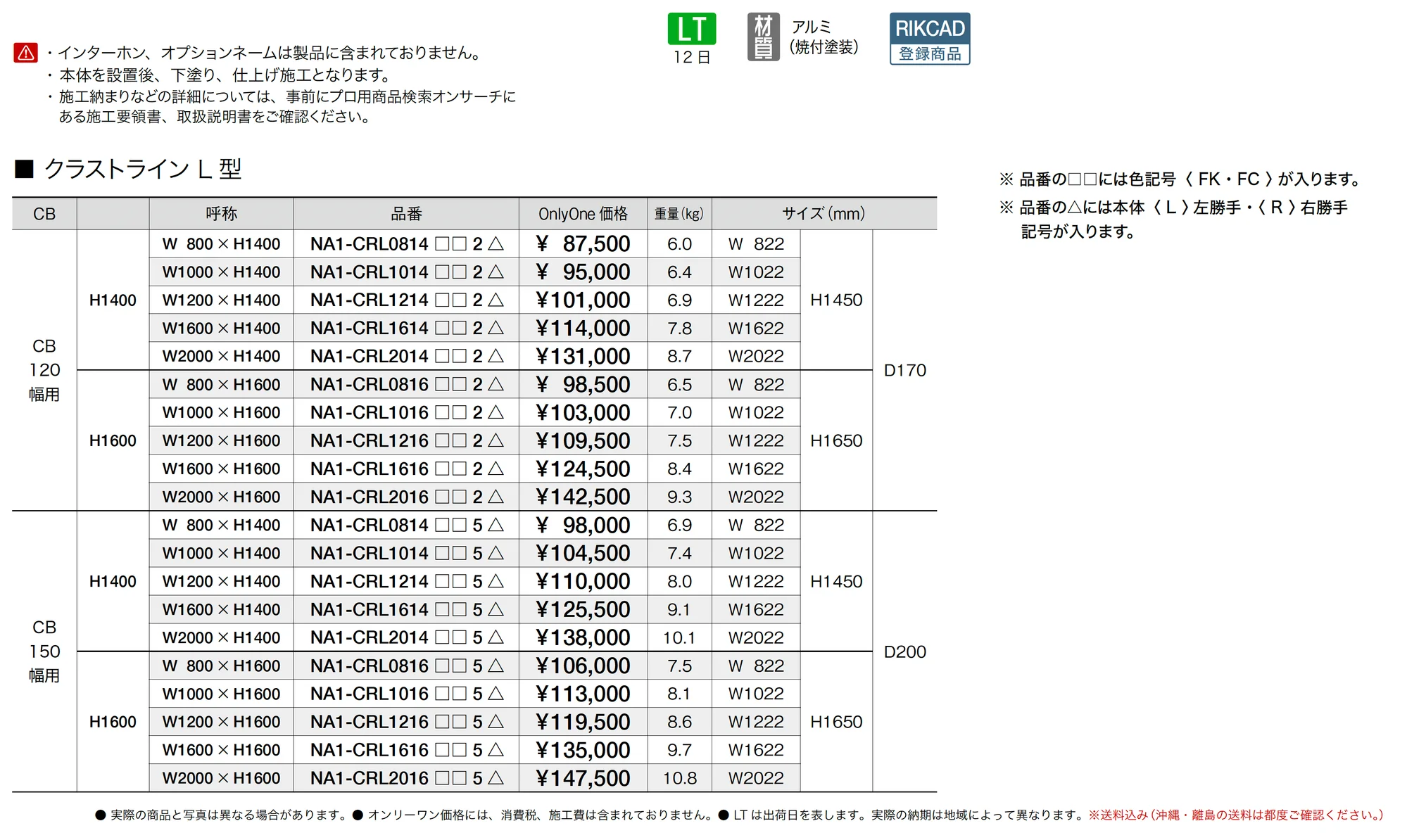This screenshot has width=1407, height=840.
Task: Click the インターホン warning note line
Action: 264,53
